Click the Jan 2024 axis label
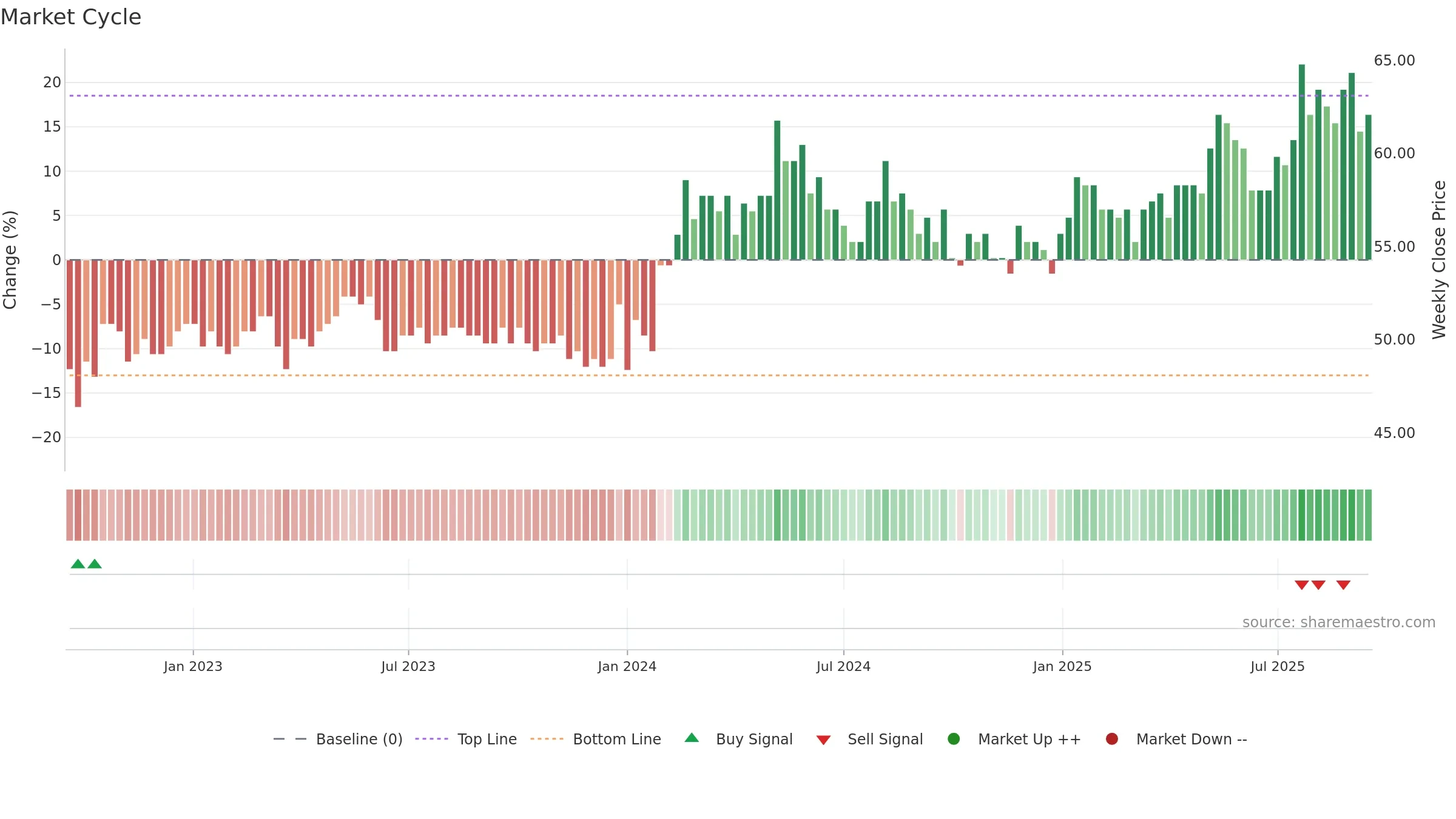This screenshot has height=819, width=1456. (x=627, y=666)
